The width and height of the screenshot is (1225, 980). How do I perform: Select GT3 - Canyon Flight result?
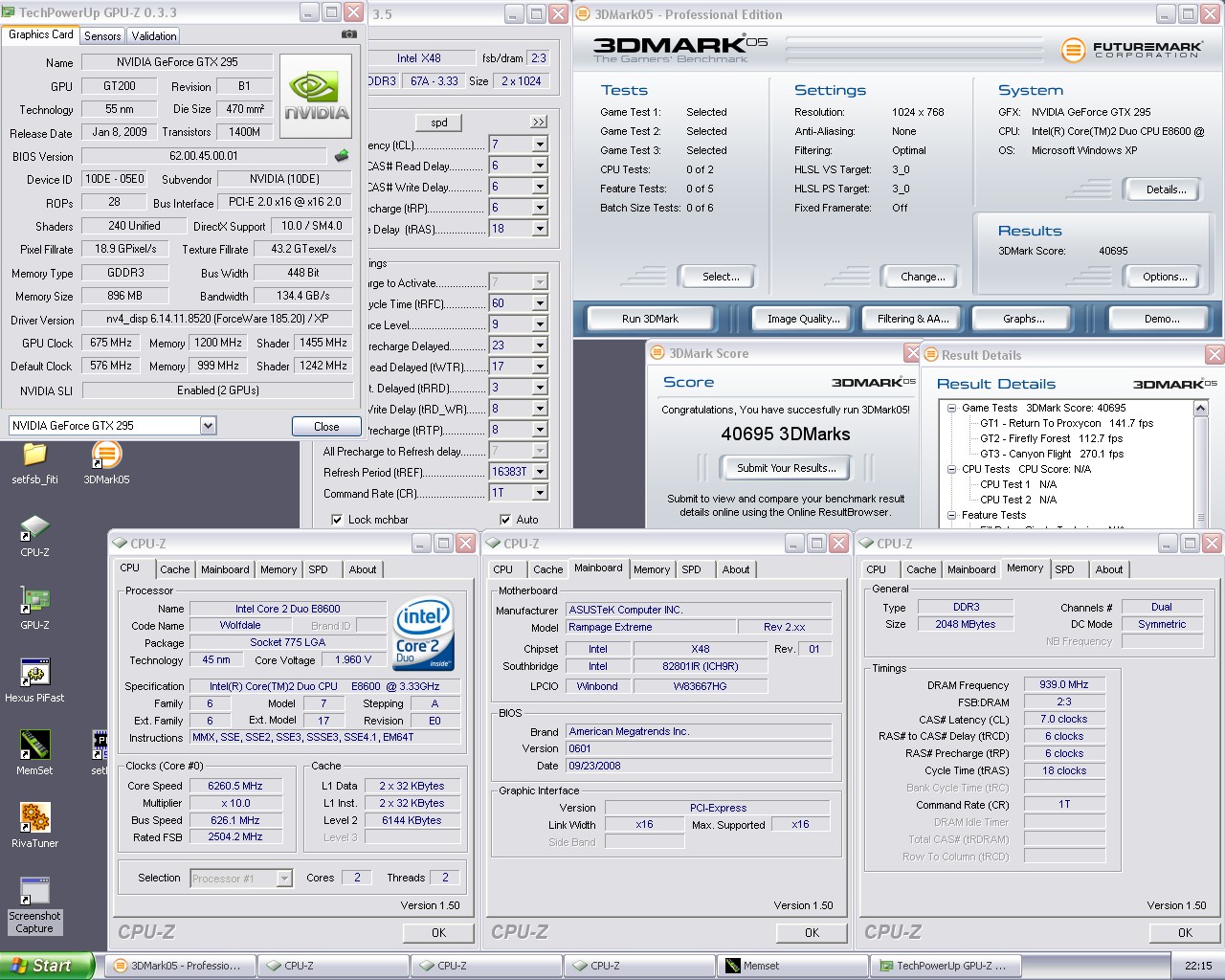tap(1052, 454)
